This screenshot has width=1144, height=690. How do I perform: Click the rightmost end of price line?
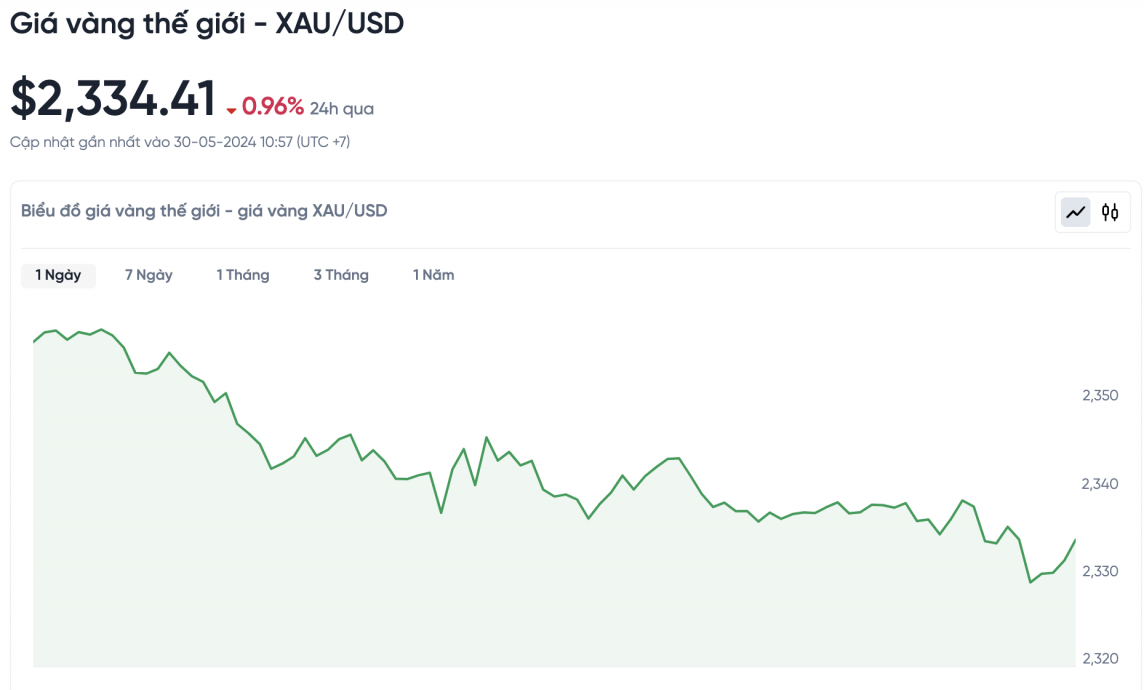pos(1075,540)
